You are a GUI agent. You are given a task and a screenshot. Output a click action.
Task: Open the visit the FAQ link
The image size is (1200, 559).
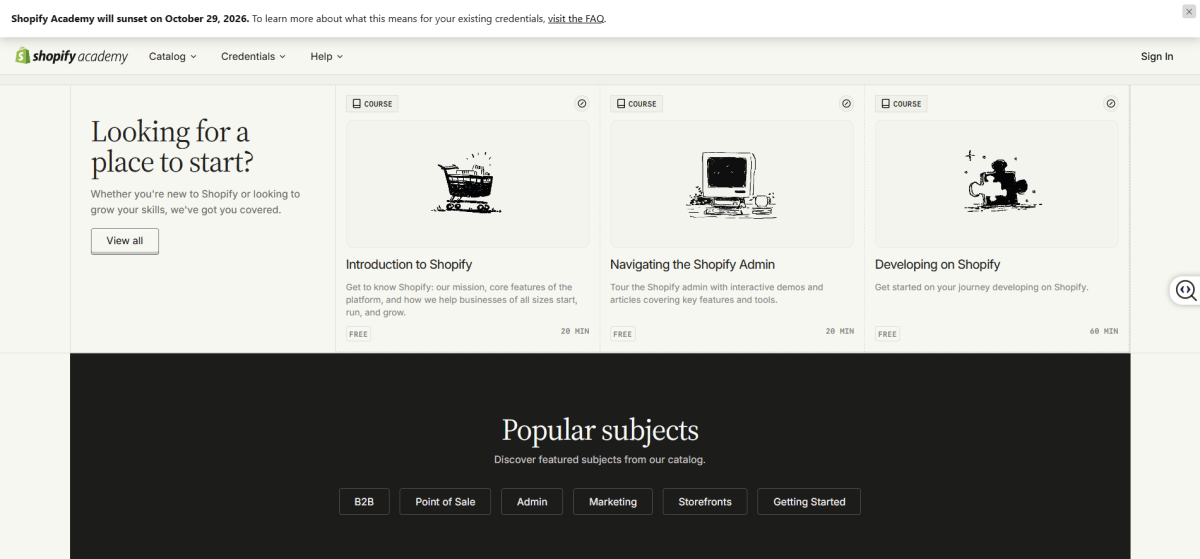click(x=576, y=19)
